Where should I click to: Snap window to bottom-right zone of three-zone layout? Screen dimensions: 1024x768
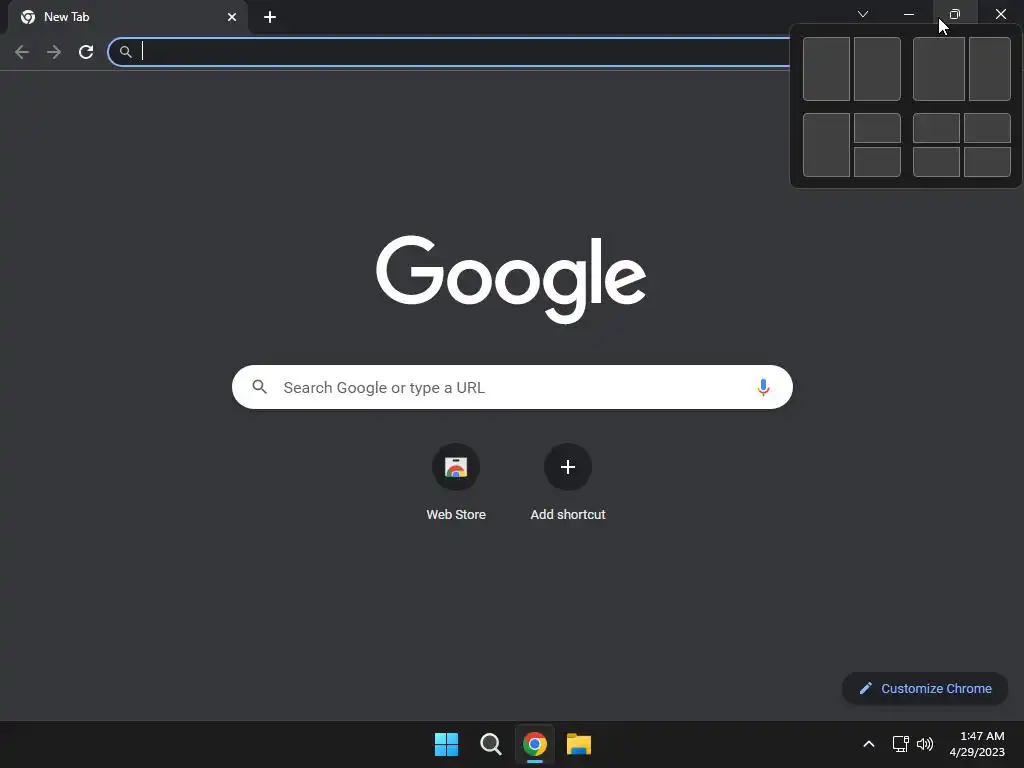(877, 162)
